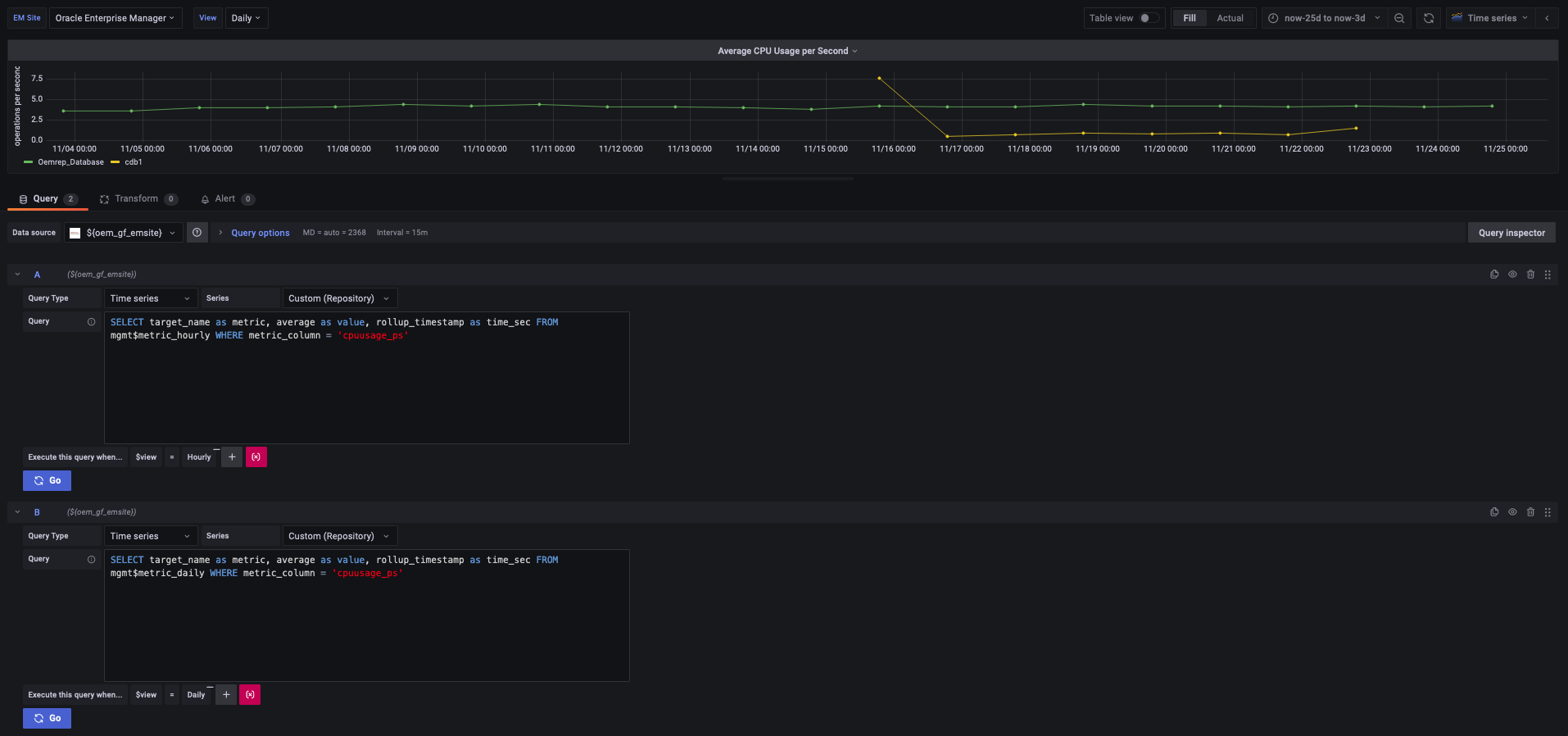Open the Time series visualization picker
Image resolution: width=1568 pixels, height=736 pixels.
(x=1489, y=18)
